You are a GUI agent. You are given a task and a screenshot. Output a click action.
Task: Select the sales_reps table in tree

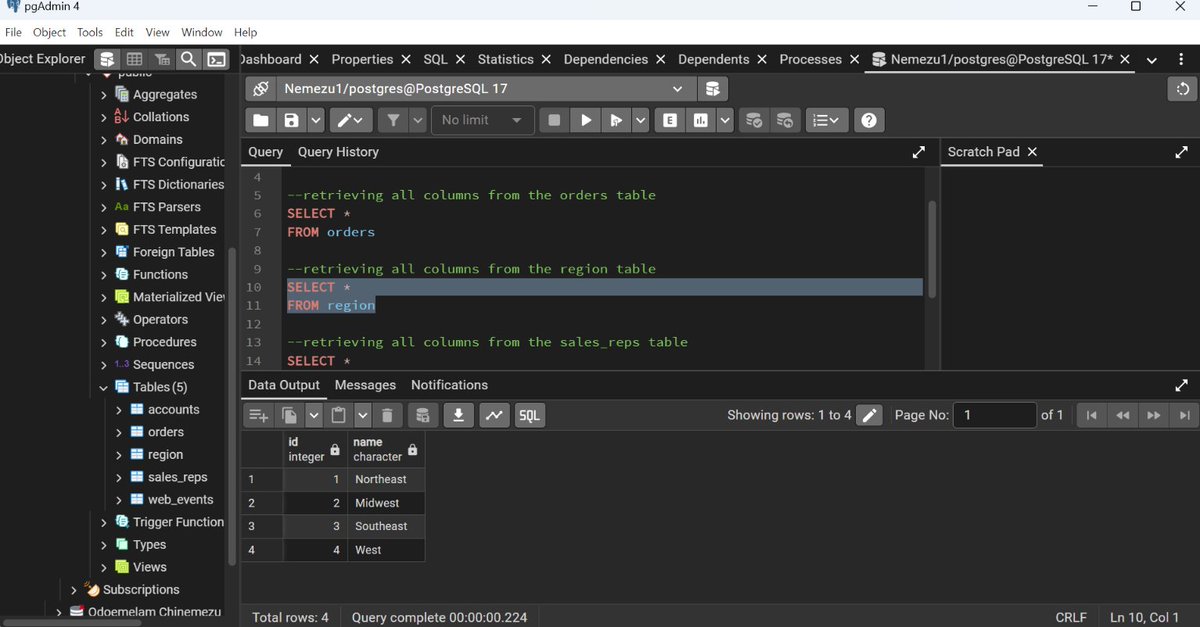pos(178,477)
